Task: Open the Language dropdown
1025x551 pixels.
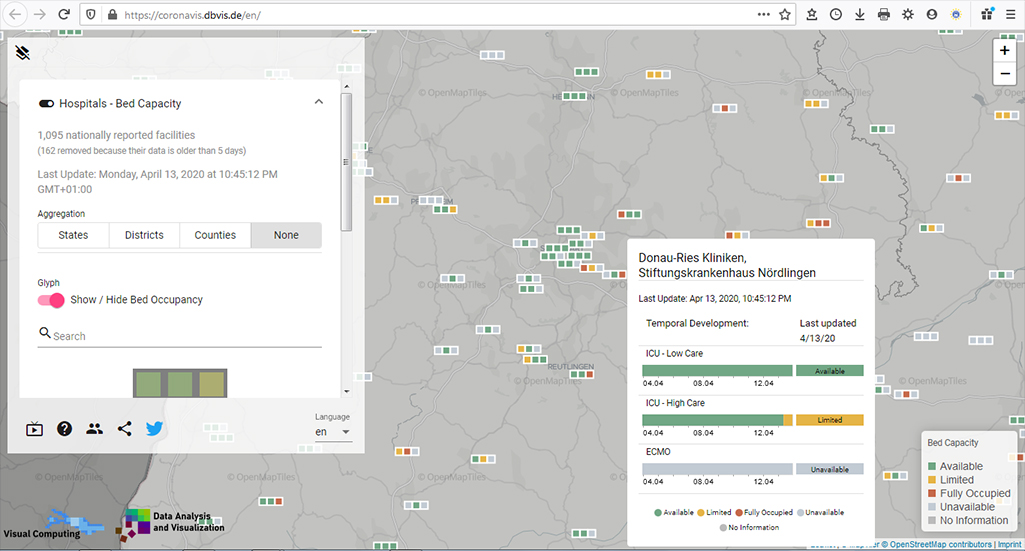Action: click(332, 432)
